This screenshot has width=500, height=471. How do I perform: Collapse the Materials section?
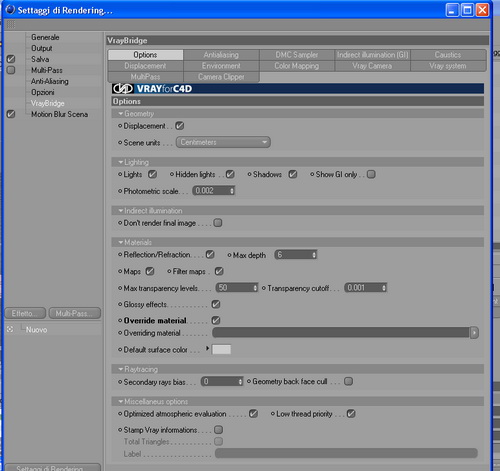tap(121, 242)
